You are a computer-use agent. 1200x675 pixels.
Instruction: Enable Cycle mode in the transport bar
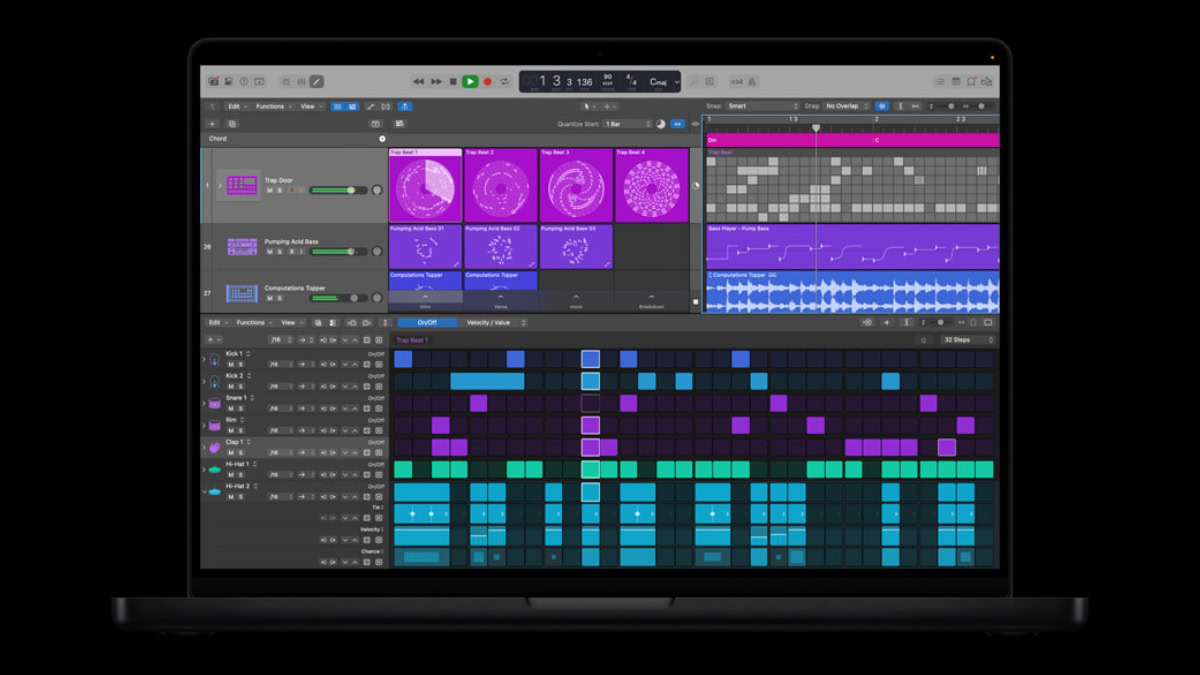[x=503, y=80]
